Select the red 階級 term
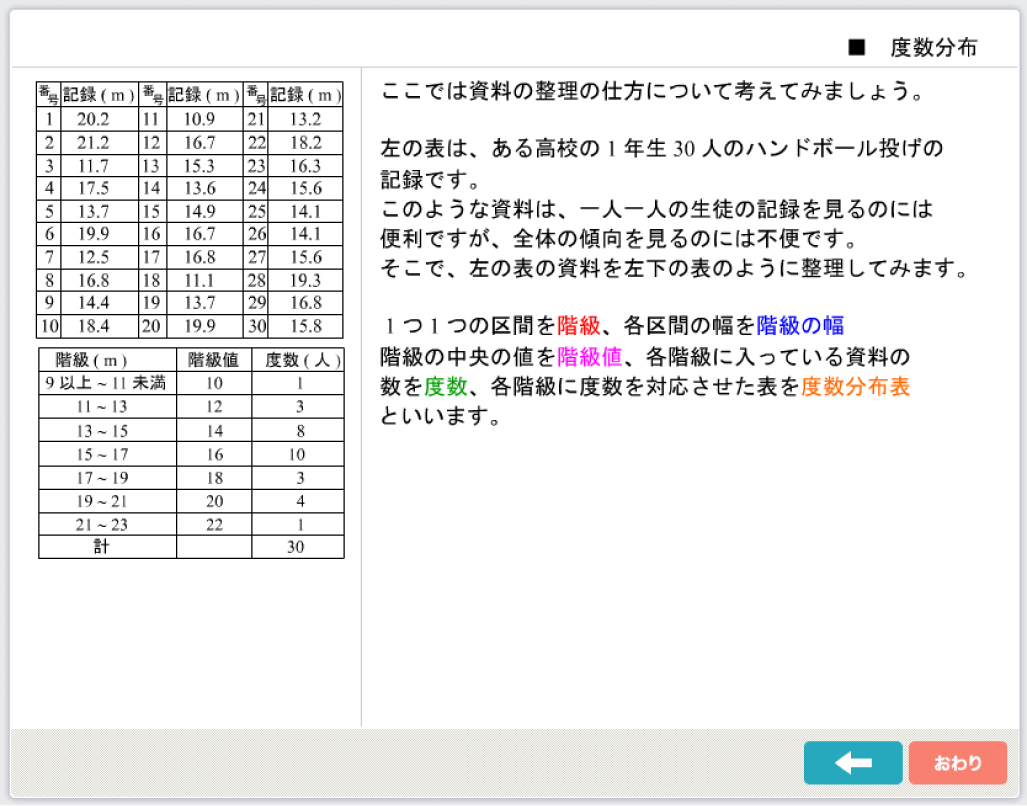1027x806 pixels. [x=579, y=325]
